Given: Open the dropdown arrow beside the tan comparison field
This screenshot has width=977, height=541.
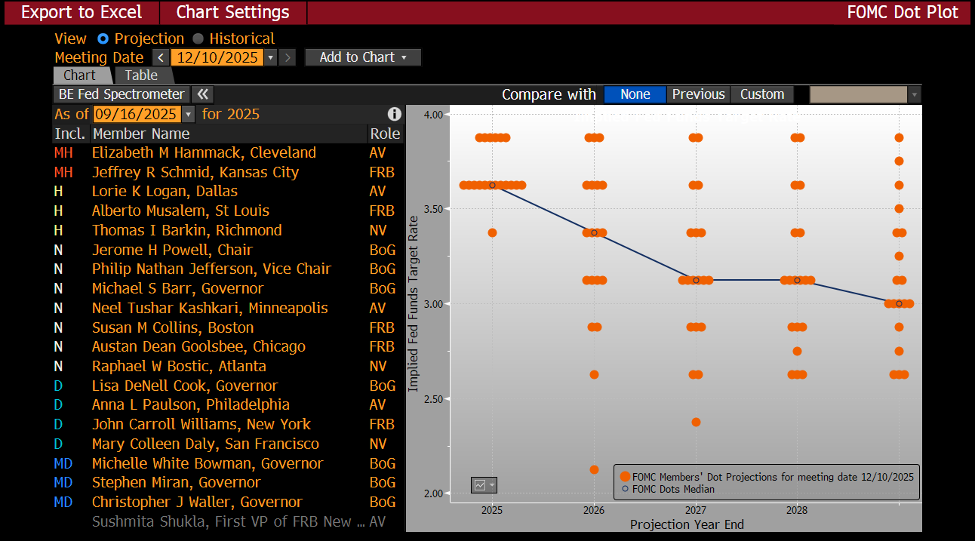Looking at the screenshot, I should click(x=914, y=95).
